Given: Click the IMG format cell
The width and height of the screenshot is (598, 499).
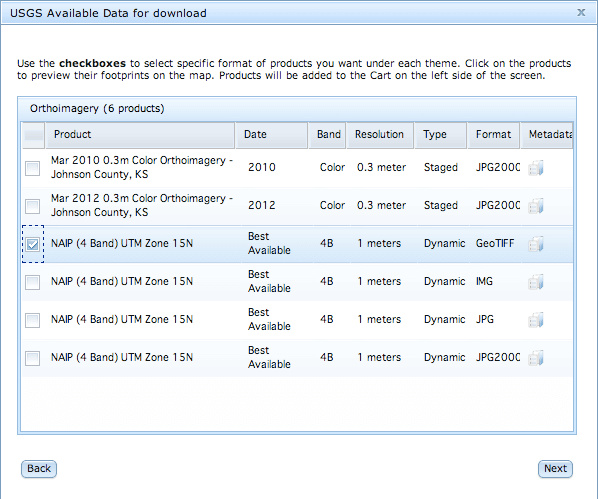Looking at the screenshot, I should tap(484, 282).
